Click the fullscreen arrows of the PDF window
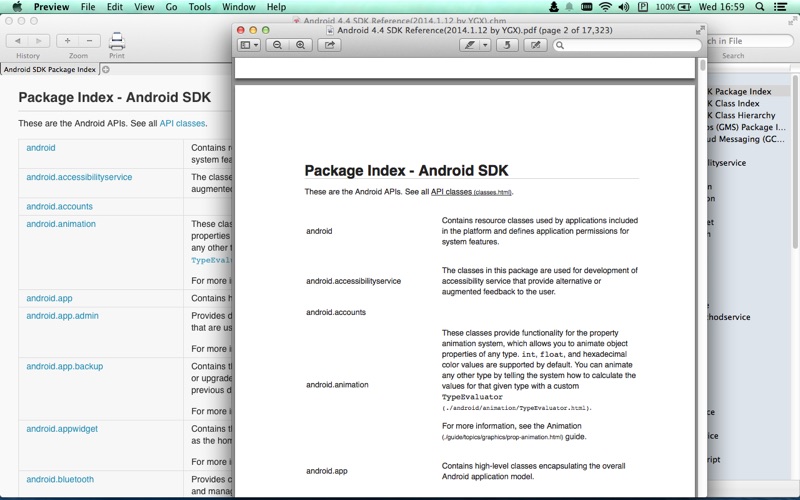800x500 pixels. (x=700, y=30)
